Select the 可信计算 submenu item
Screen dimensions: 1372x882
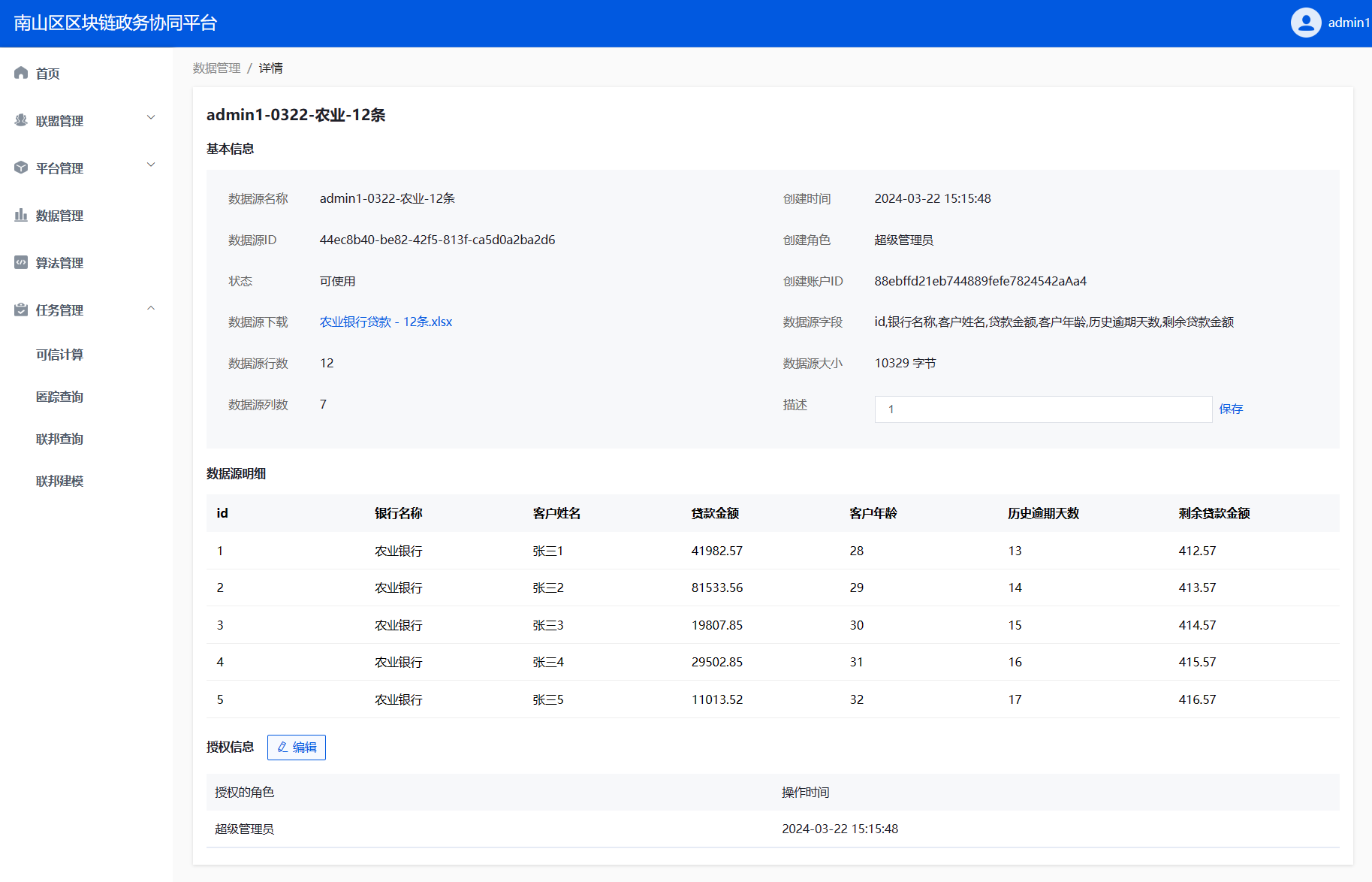pyautogui.click(x=59, y=355)
